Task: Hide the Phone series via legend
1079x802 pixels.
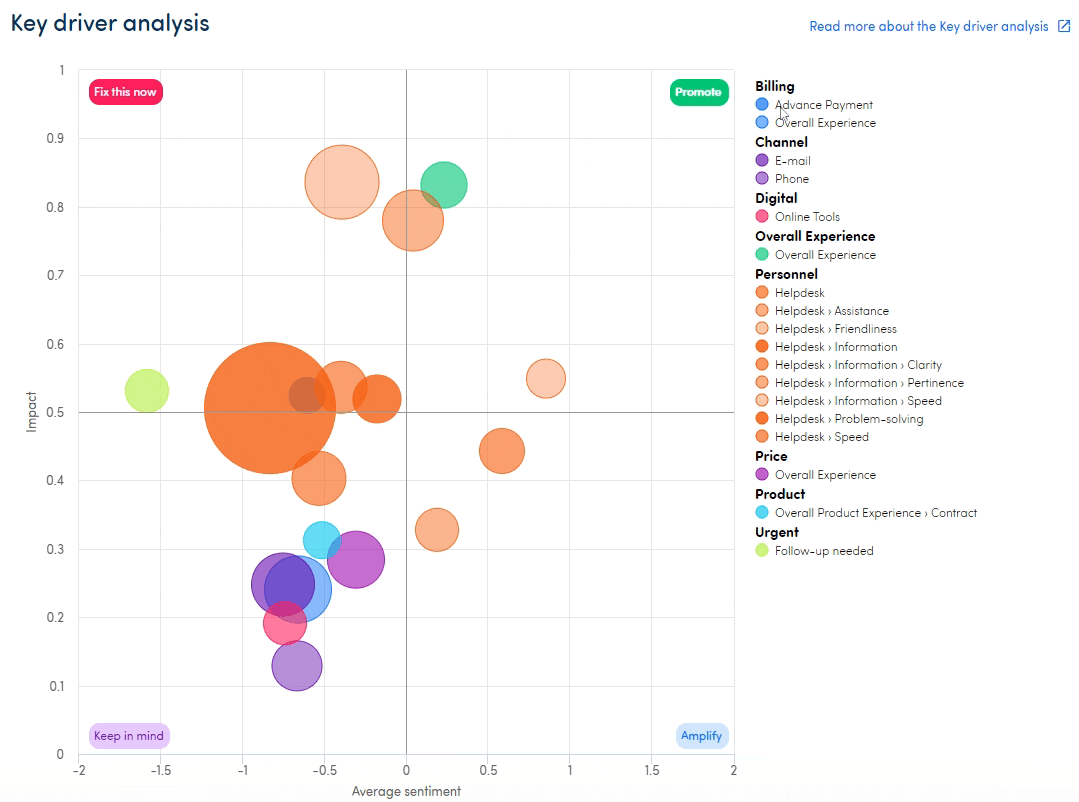Action: click(x=791, y=179)
